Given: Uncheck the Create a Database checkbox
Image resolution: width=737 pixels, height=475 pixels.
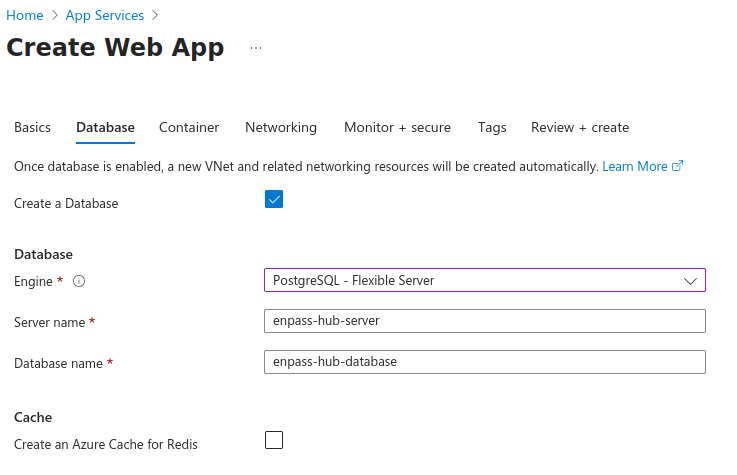Looking at the screenshot, I should 274,199.
